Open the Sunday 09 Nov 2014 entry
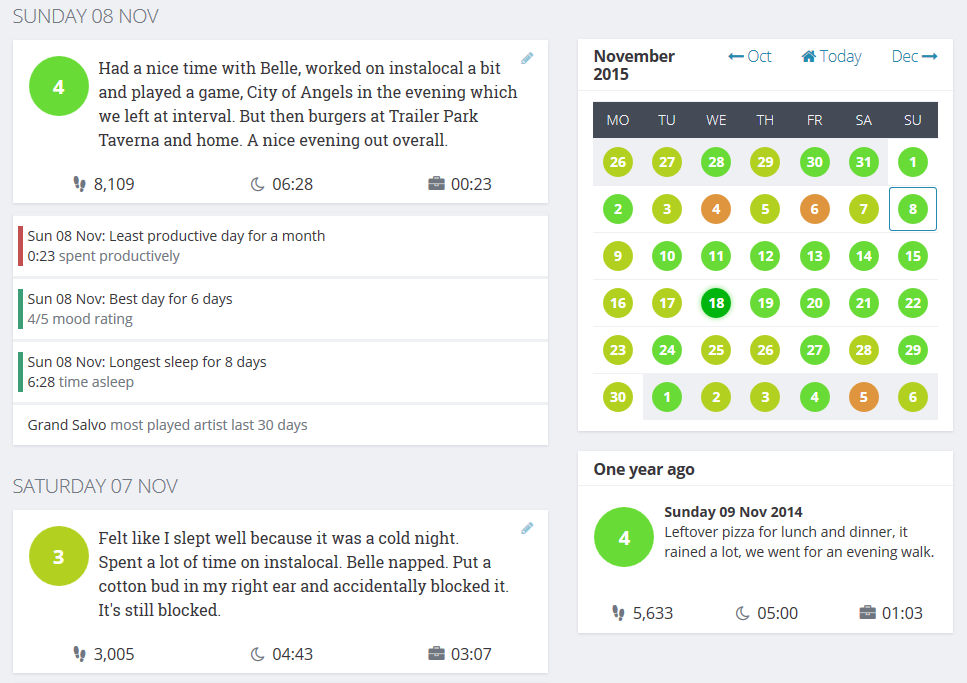 733,512
